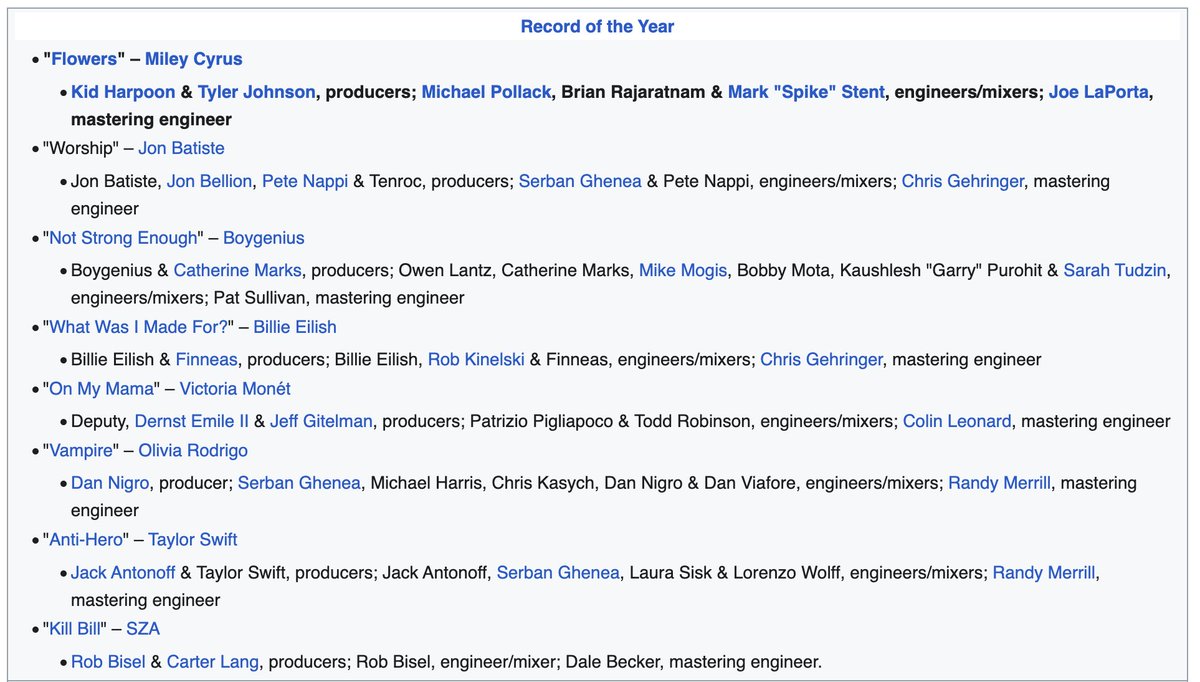Click the name Dale Becker
The image size is (1200, 682).
click(614, 661)
